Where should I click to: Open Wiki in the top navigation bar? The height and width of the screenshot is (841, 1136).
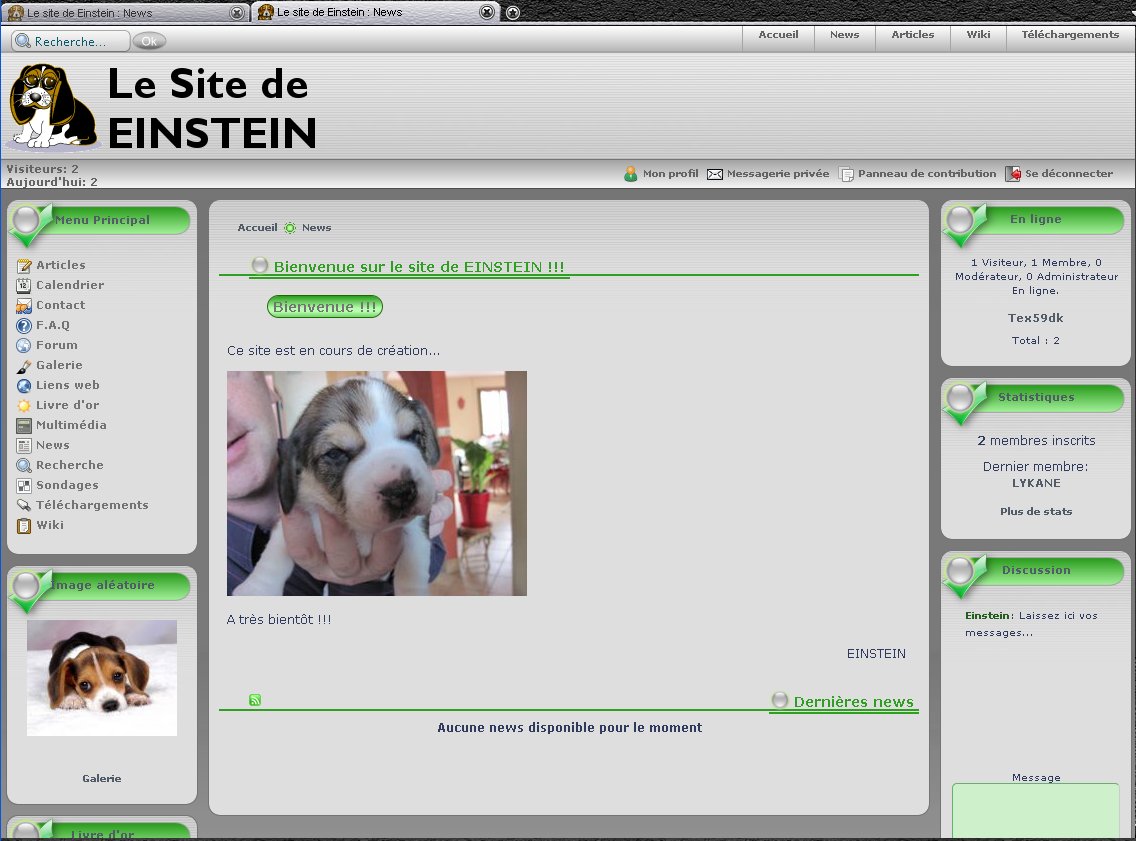pos(978,35)
